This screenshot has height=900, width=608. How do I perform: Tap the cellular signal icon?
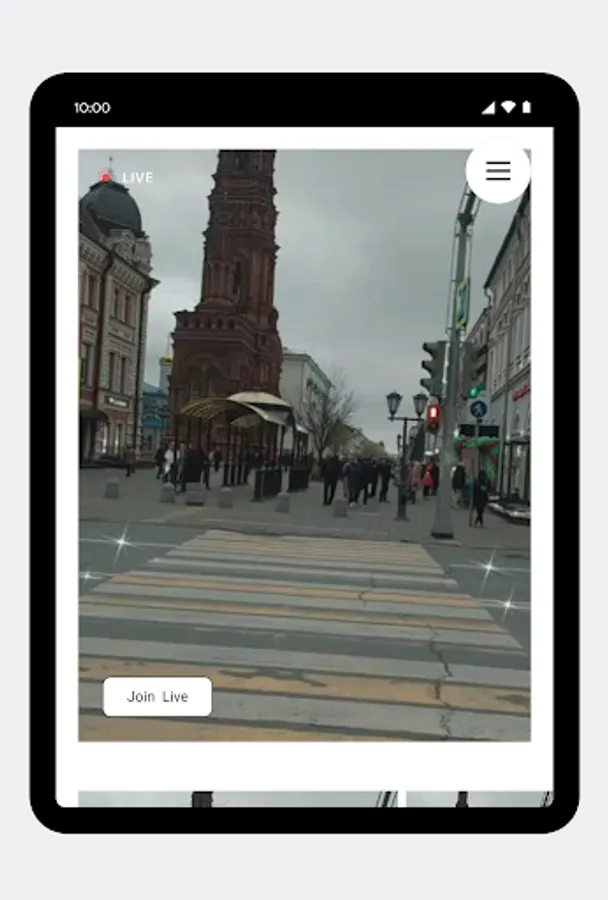488,107
